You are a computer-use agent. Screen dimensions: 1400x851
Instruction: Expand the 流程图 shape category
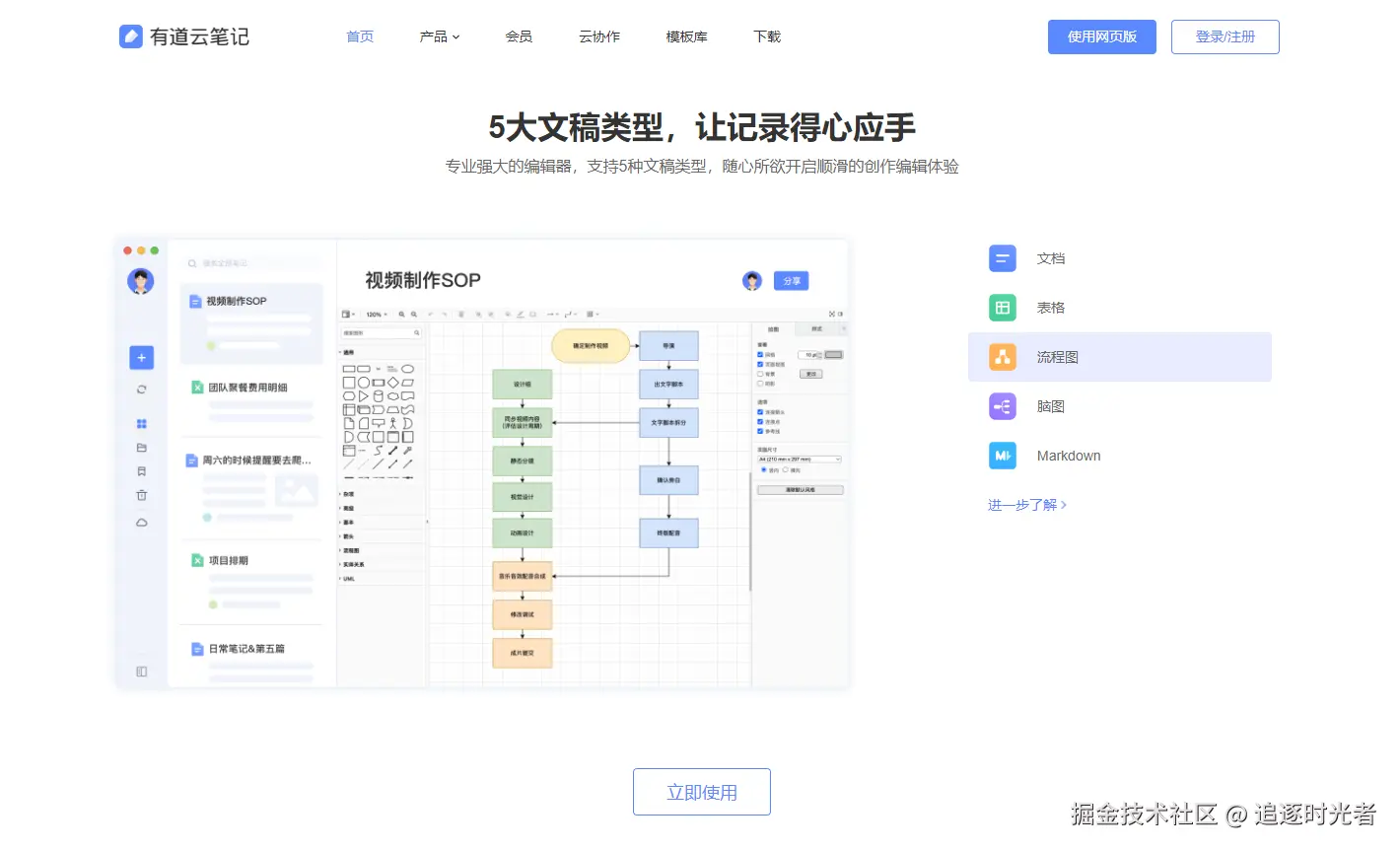click(x=348, y=550)
